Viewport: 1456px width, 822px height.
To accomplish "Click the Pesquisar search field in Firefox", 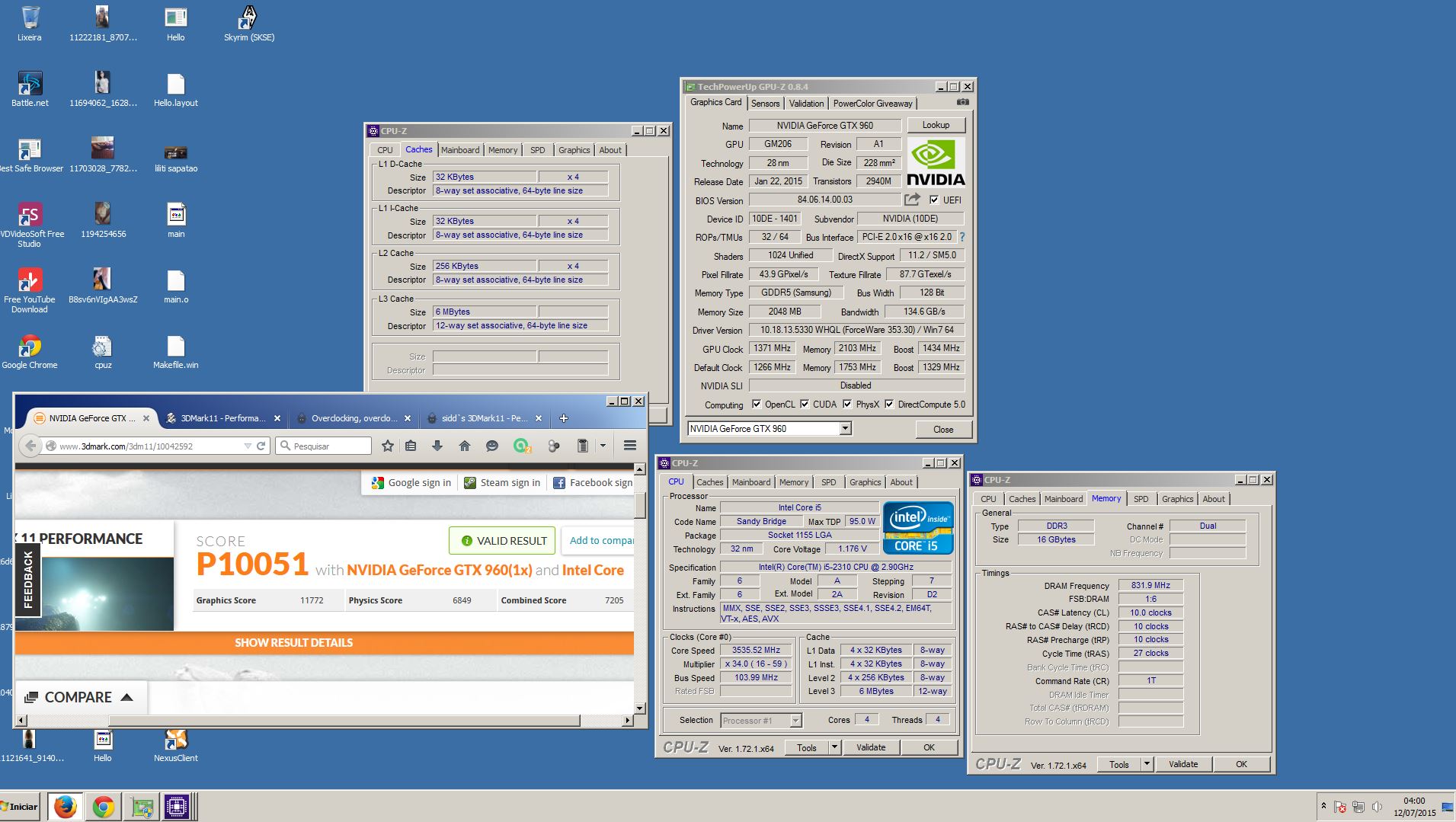I will (324, 446).
